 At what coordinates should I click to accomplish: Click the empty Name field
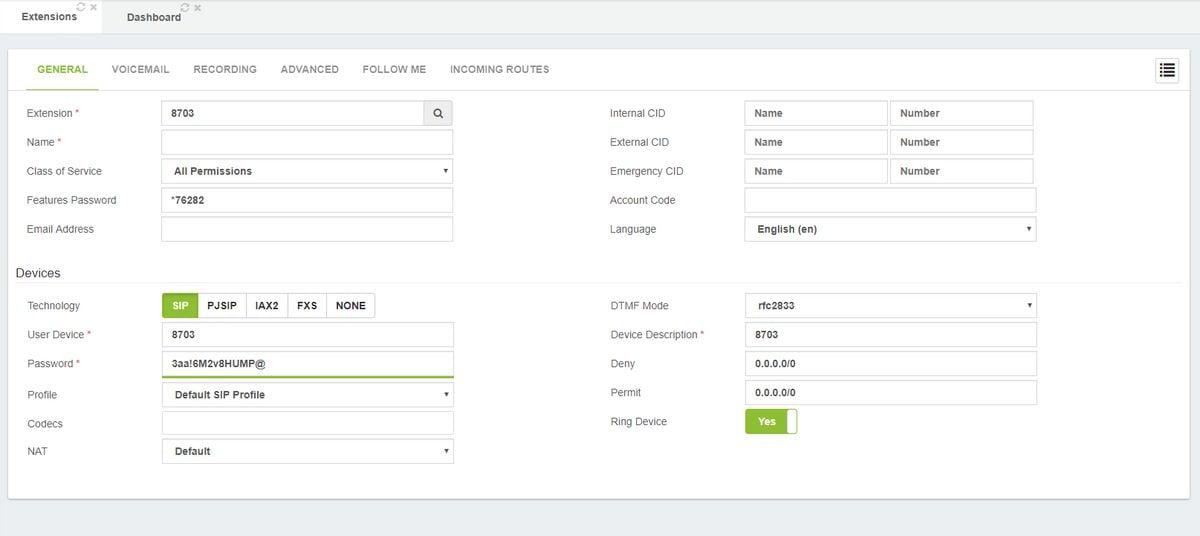307,142
